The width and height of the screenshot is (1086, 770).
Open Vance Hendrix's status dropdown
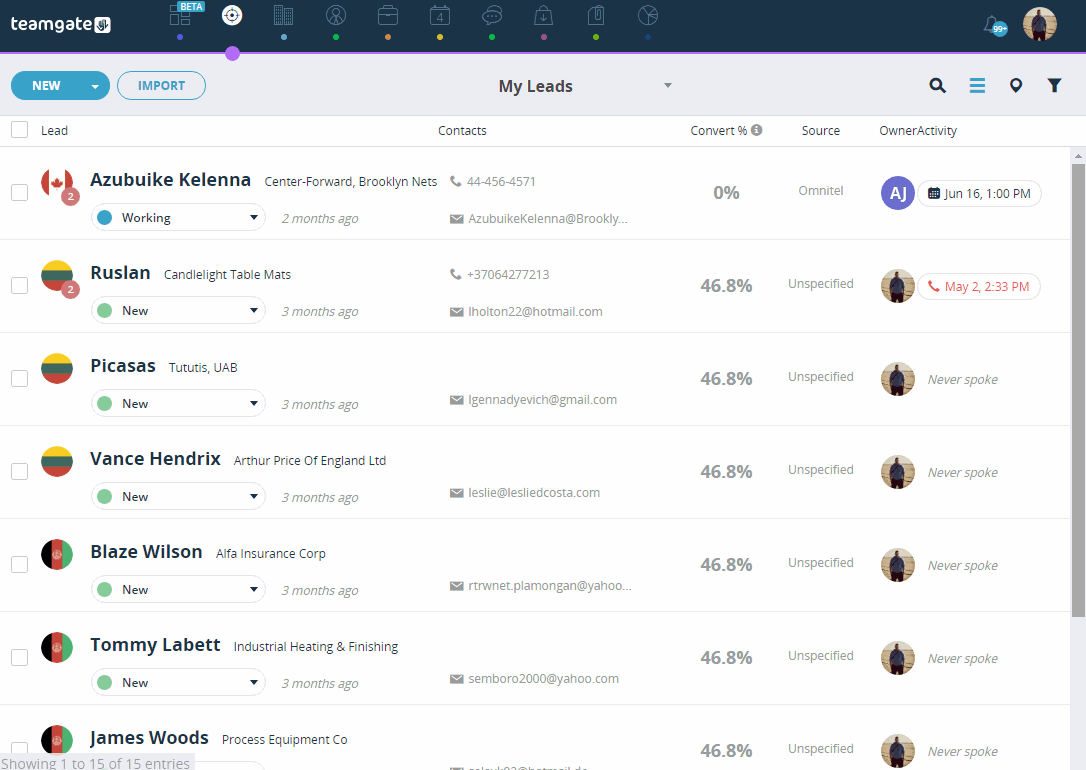(178, 496)
